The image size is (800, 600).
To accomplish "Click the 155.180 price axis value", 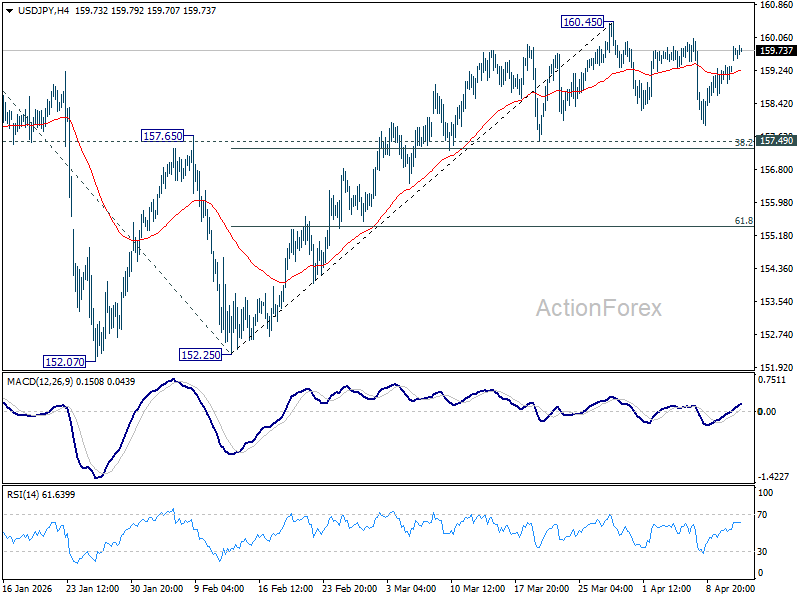I will (x=777, y=236).
